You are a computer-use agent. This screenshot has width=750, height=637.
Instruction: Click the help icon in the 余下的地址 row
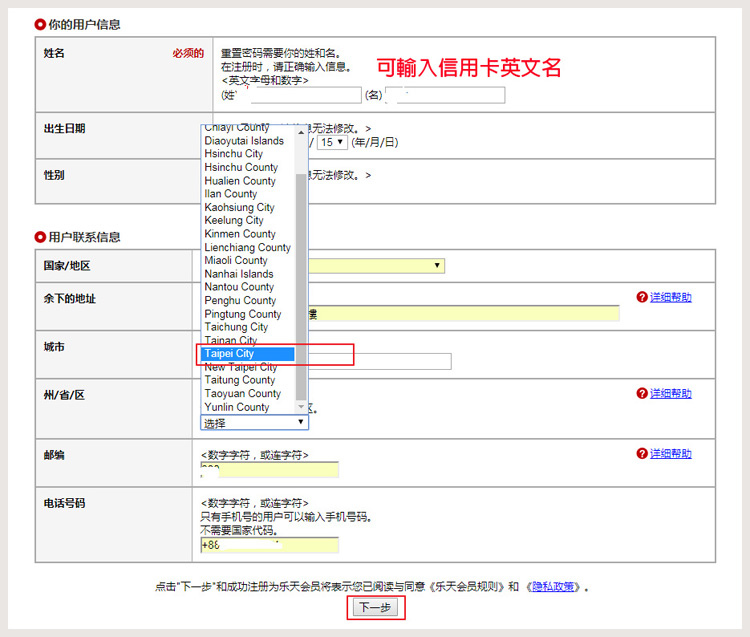[642, 298]
